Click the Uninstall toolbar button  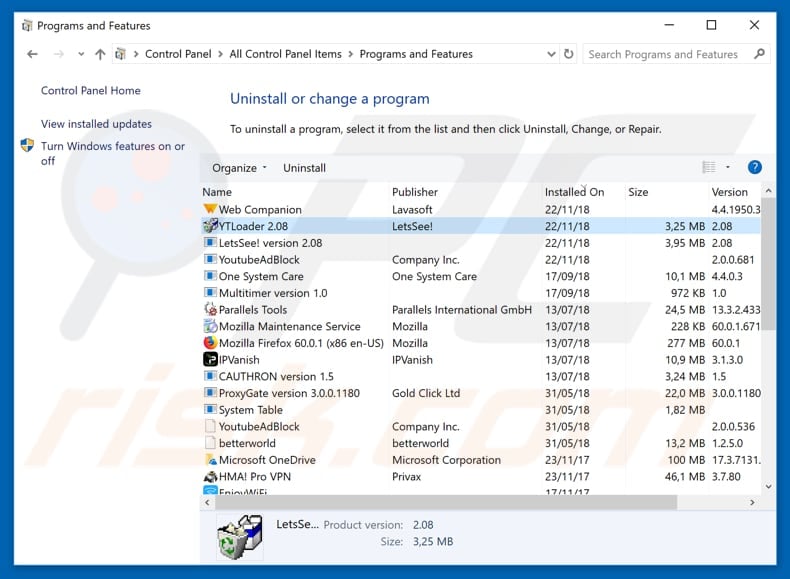coord(304,168)
